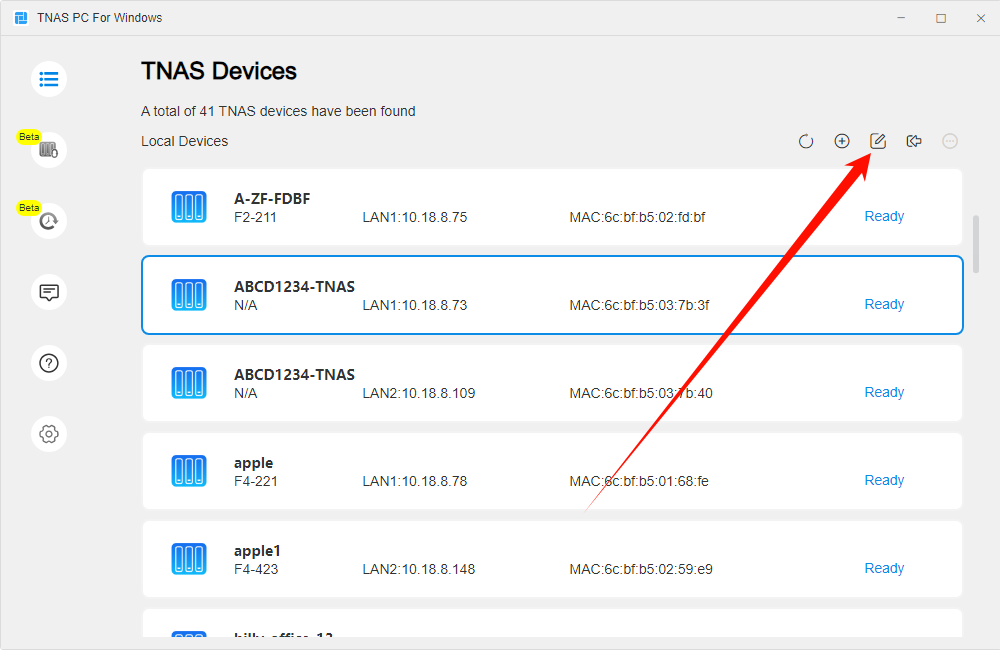Click the F4-221 model label
Screen dimensions: 1000x650
tap(256, 481)
